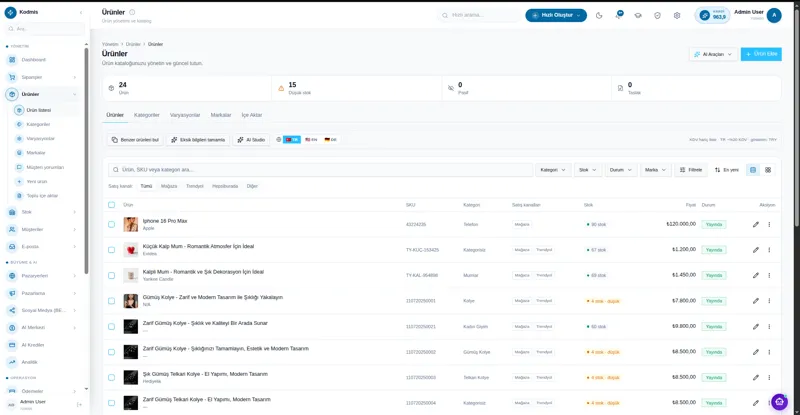Open the Stok filter dropdown
Viewport: 800px width, 415px height.
587,170
